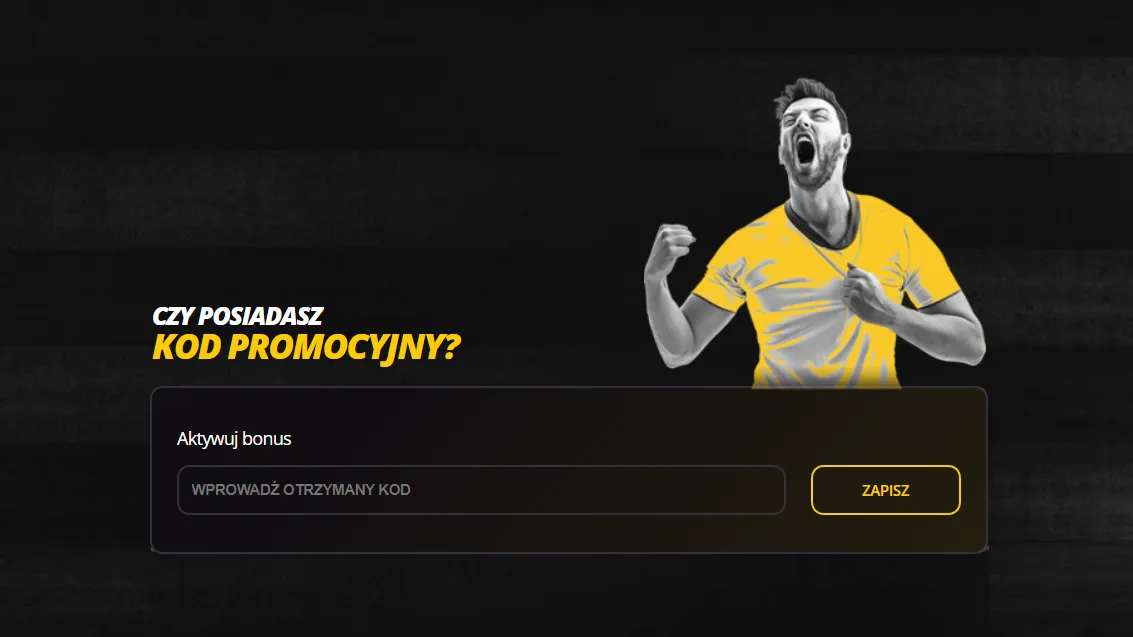Click the ZAPISZ button
Image resolution: width=1133 pixels, height=637 pixels.
[885, 490]
